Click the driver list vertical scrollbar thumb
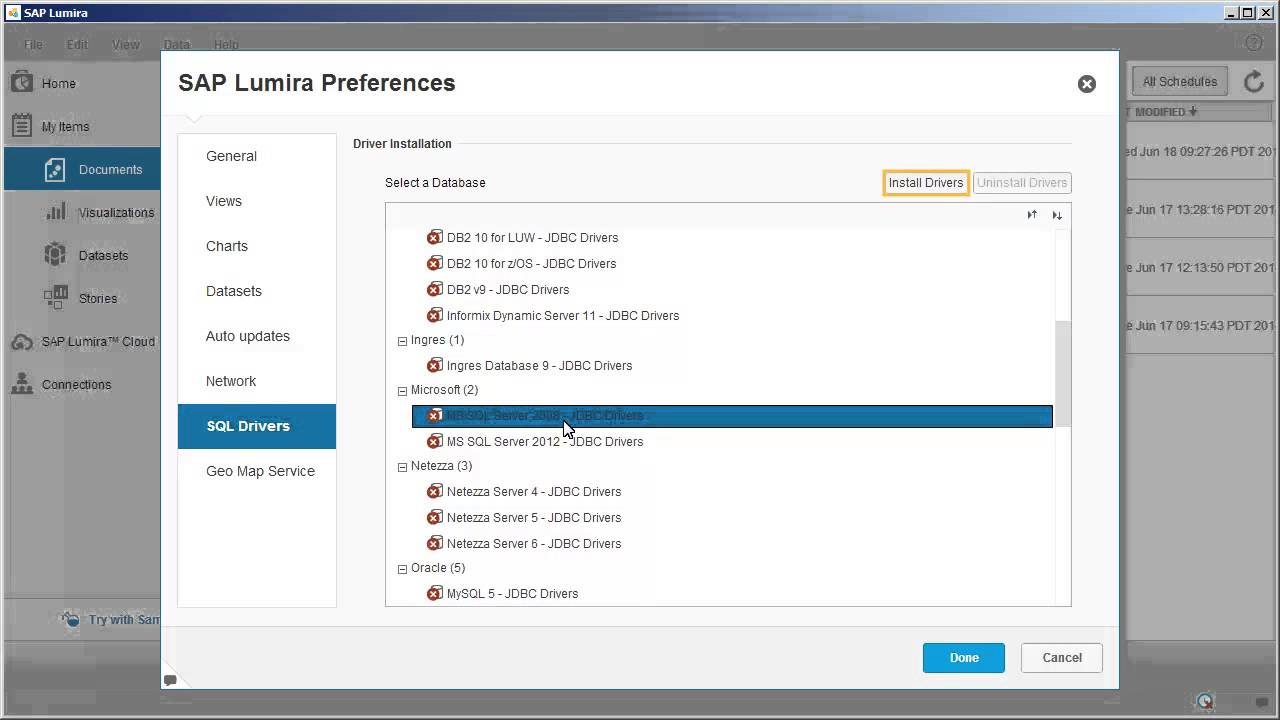The image size is (1280, 720). pos(1062,374)
